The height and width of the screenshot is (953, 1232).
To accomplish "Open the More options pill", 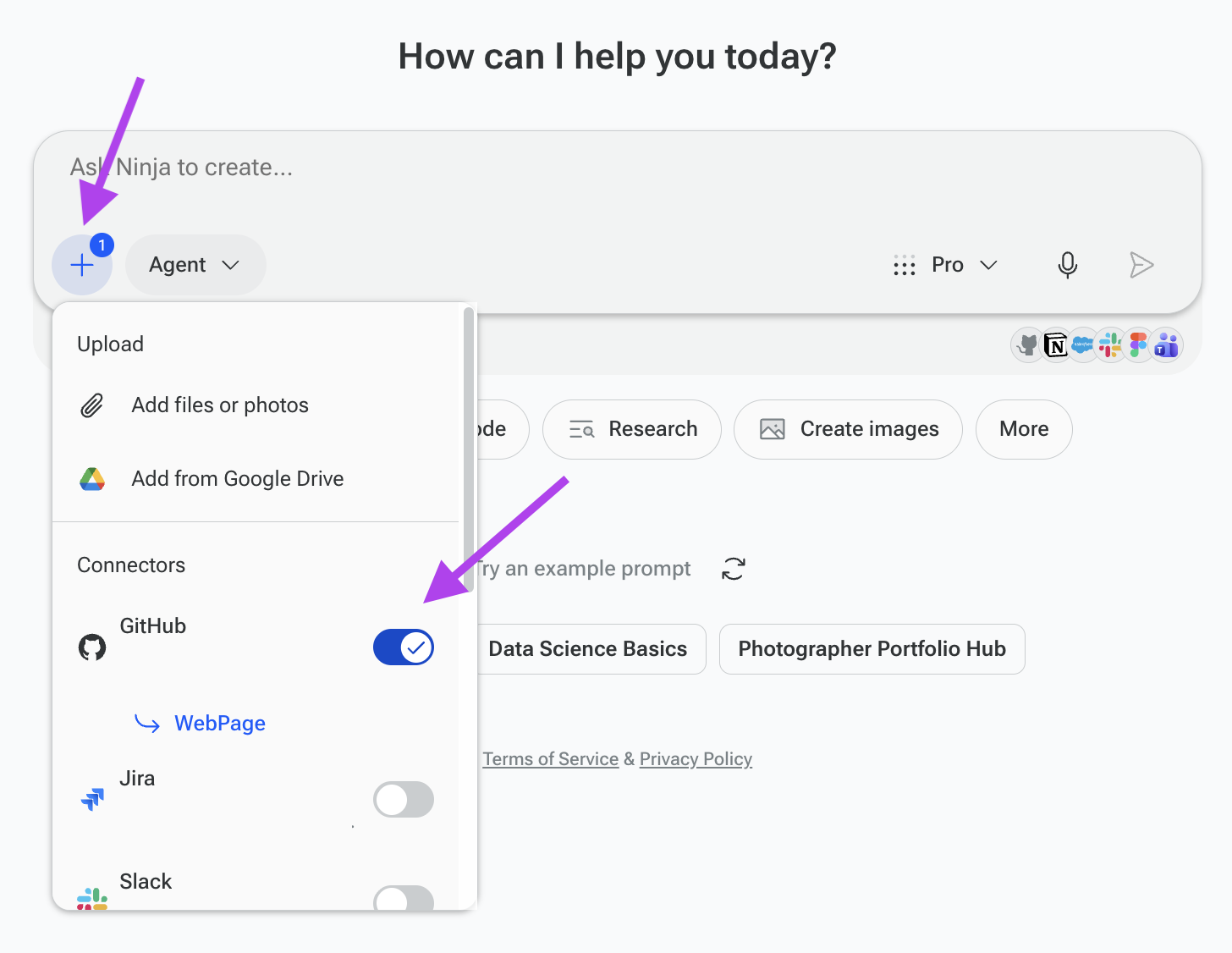I will pyautogui.click(x=1024, y=429).
